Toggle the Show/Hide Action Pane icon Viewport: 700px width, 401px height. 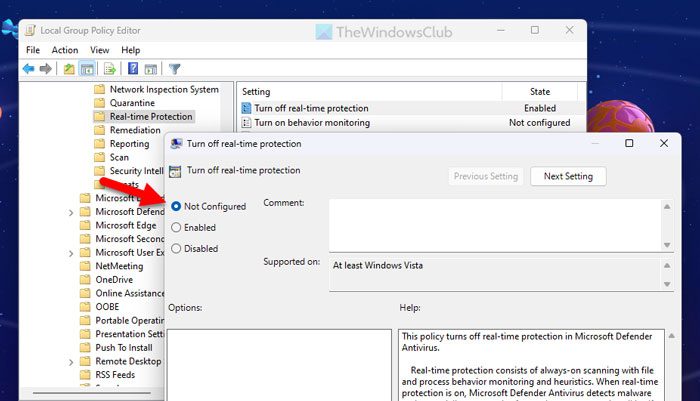point(151,69)
